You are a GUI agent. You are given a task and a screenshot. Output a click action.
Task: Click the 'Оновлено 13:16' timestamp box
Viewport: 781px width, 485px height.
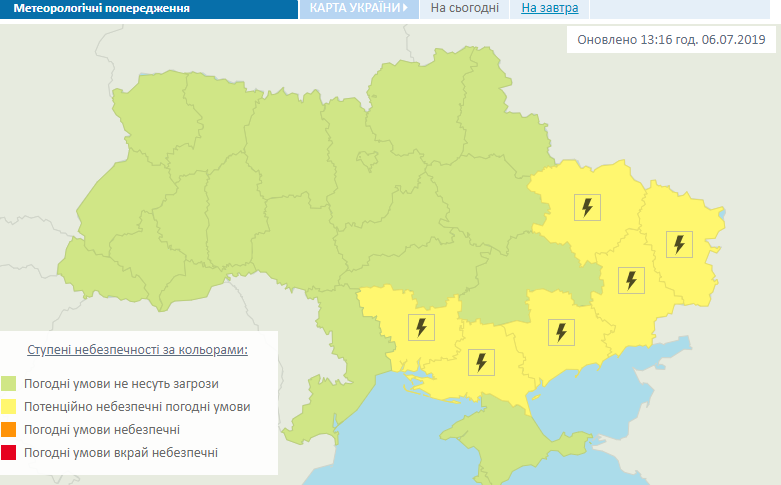(x=672, y=40)
